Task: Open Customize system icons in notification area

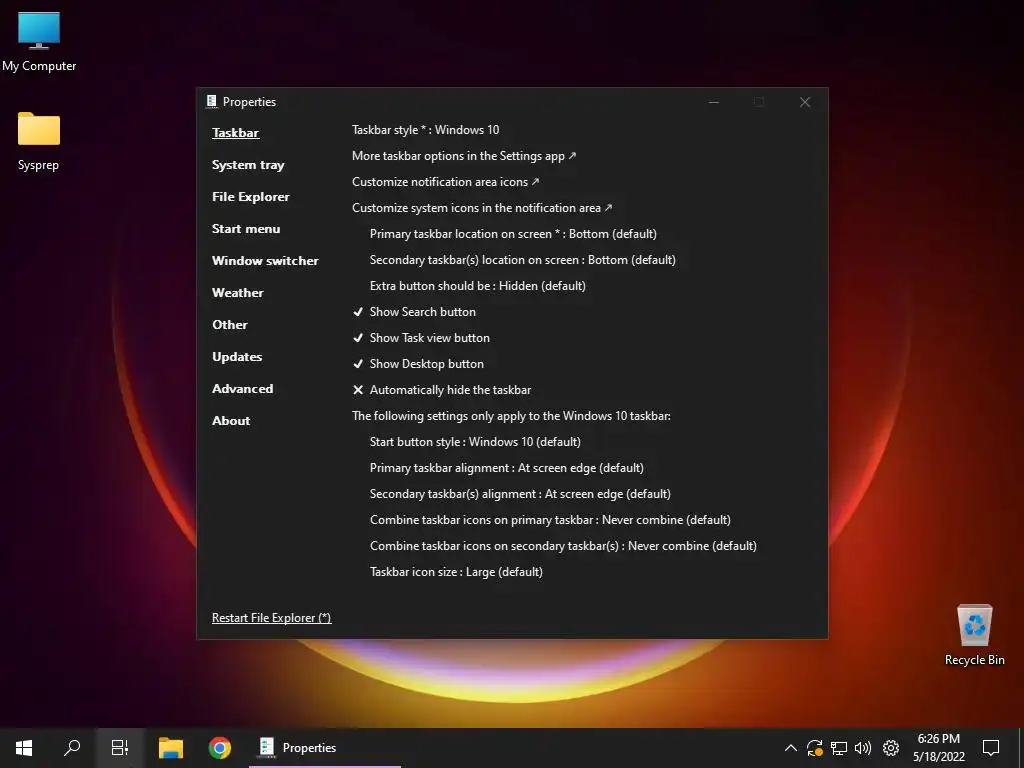Action: click(482, 208)
